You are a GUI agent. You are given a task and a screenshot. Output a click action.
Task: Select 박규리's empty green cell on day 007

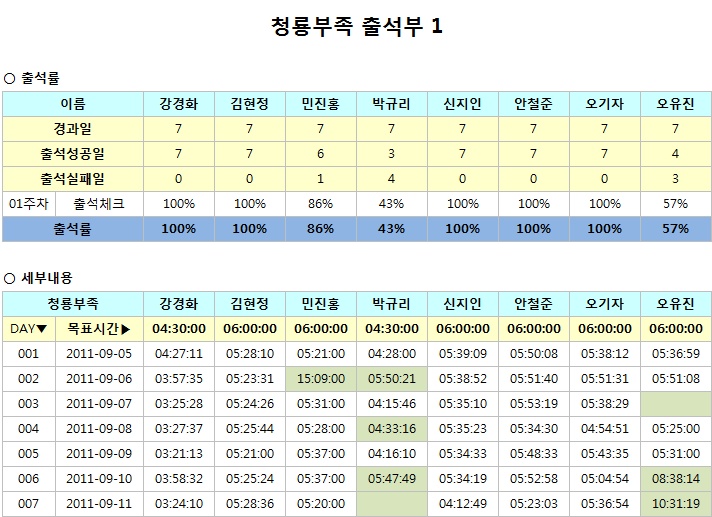tap(391, 503)
